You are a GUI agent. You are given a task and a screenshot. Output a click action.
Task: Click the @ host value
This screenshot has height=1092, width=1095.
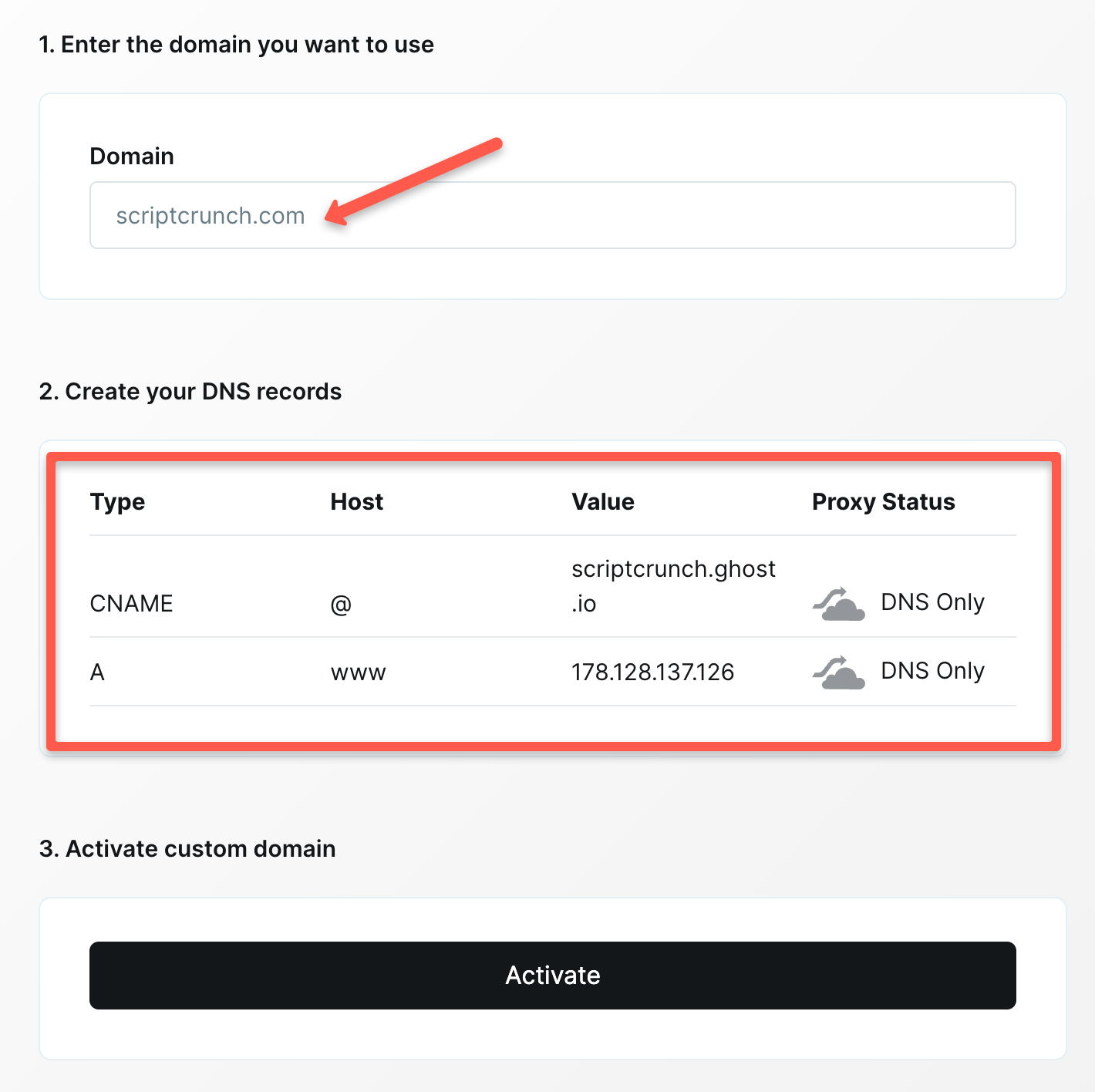(x=341, y=604)
